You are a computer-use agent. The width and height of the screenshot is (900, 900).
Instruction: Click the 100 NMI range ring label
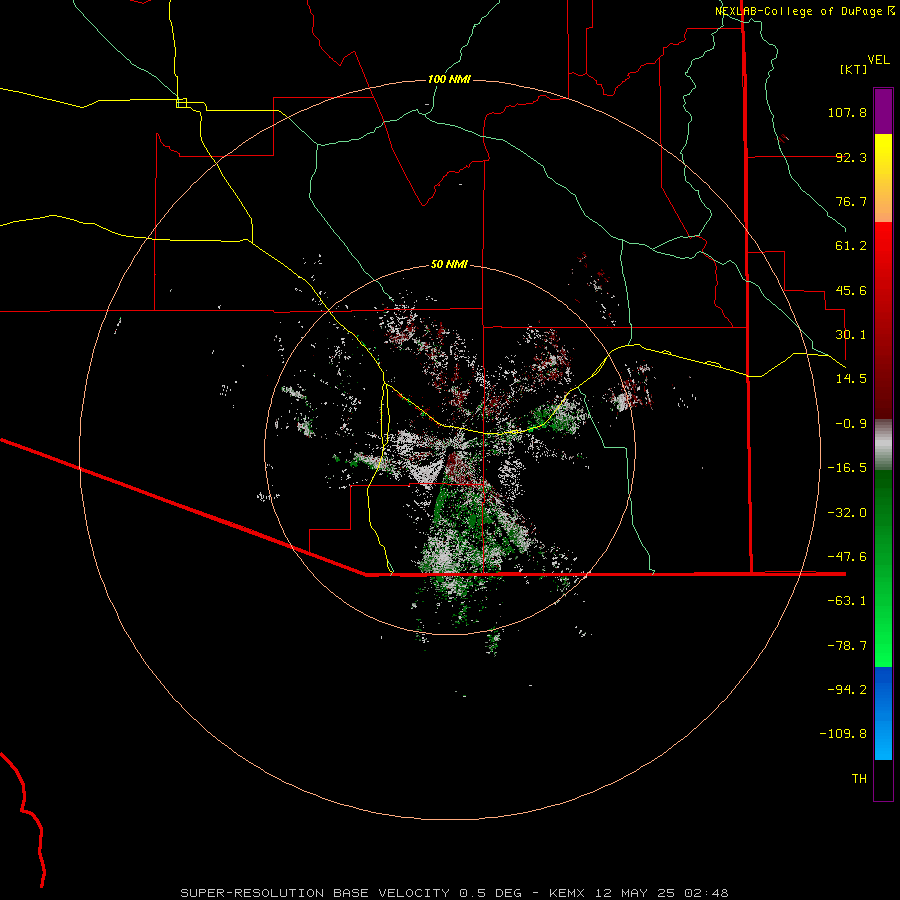pyautogui.click(x=449, y=79)
